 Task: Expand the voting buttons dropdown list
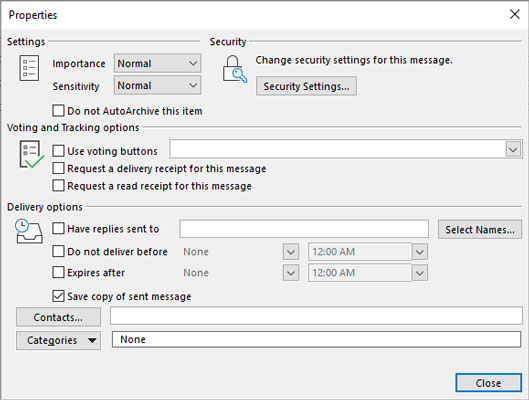[513, 149]
